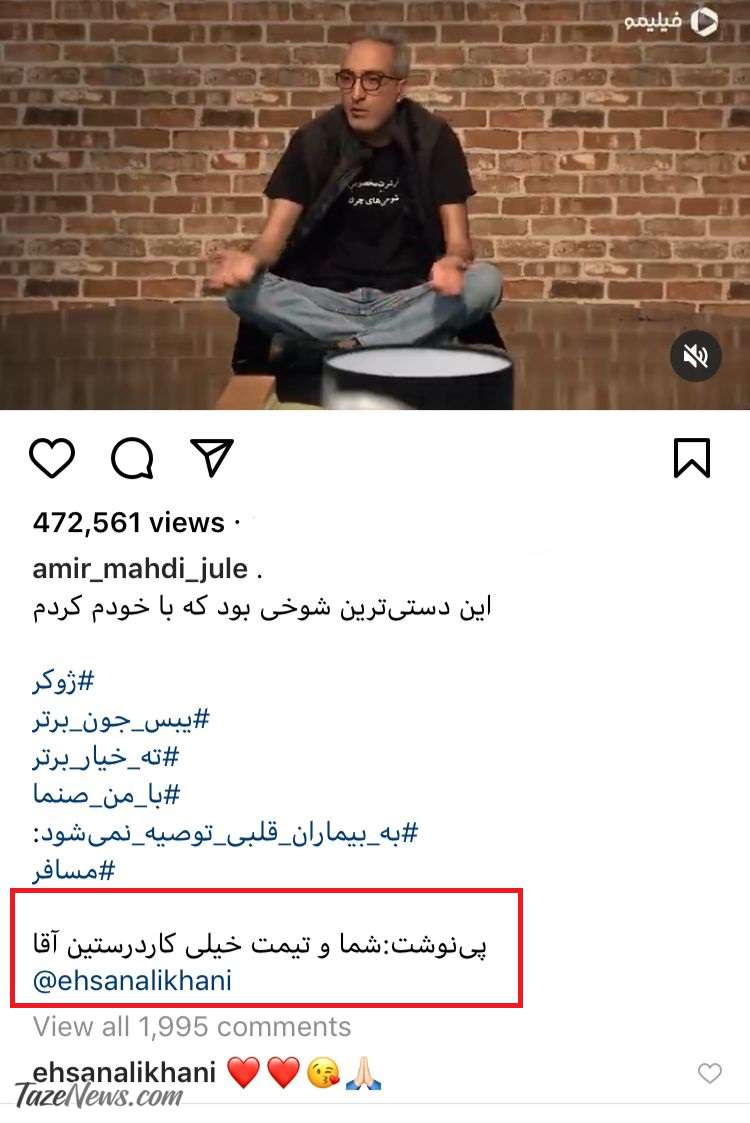The width and height of the screenshot is (750, 1123).
Task: Open comments via speech bubble icon
Action: [x=133, y=458]
